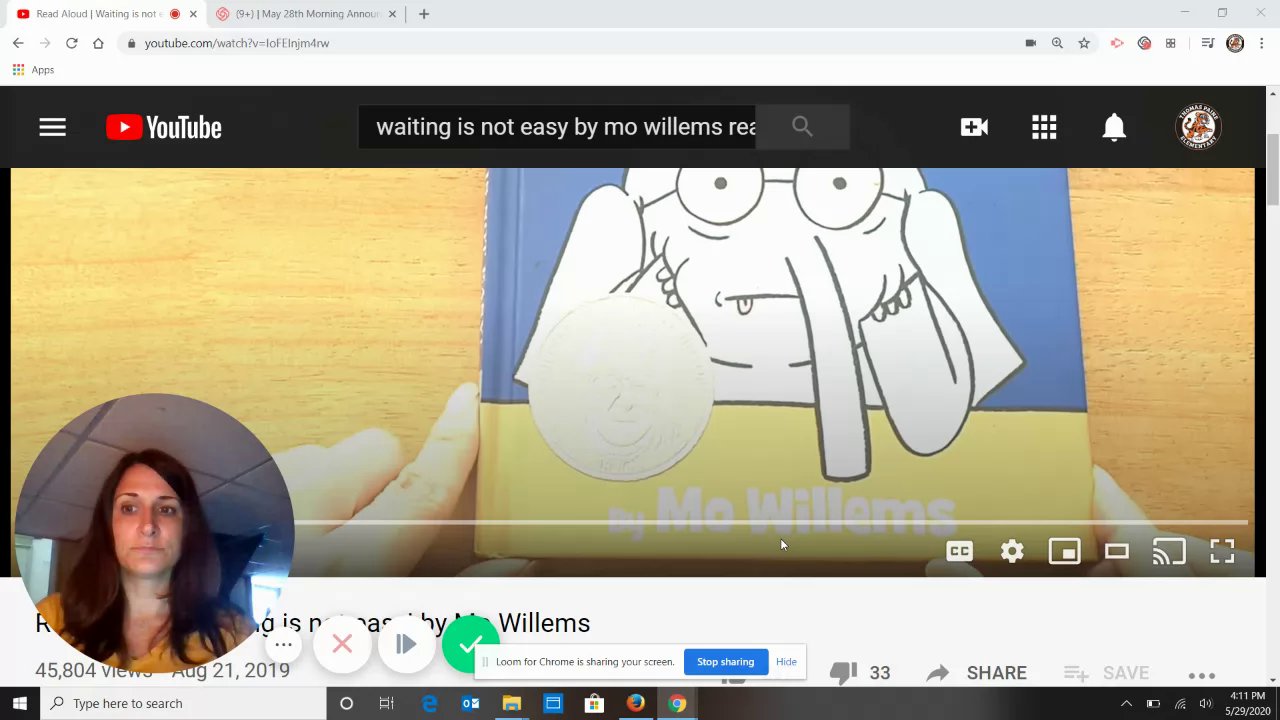Enter fullscreen on the video player
Screen dimensions: 1280x720
click(1222, 551)
